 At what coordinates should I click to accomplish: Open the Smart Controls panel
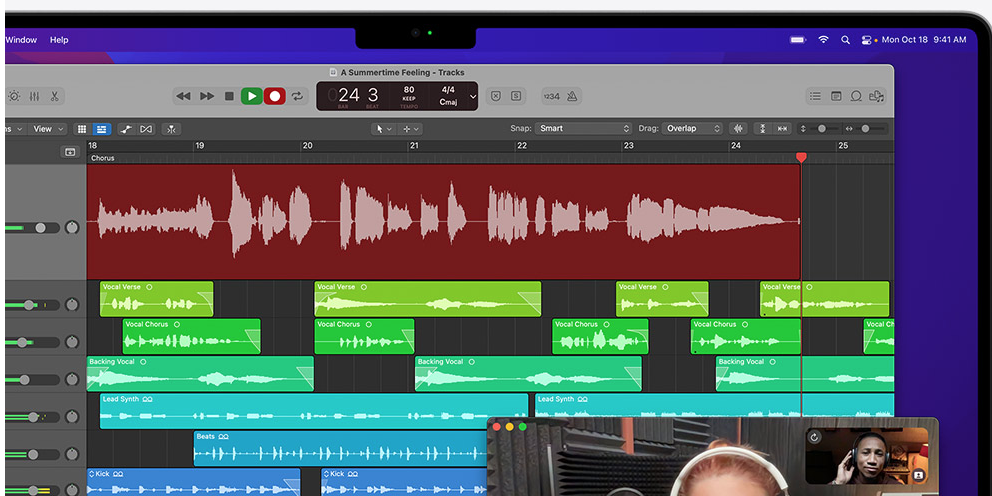(14, 96)
